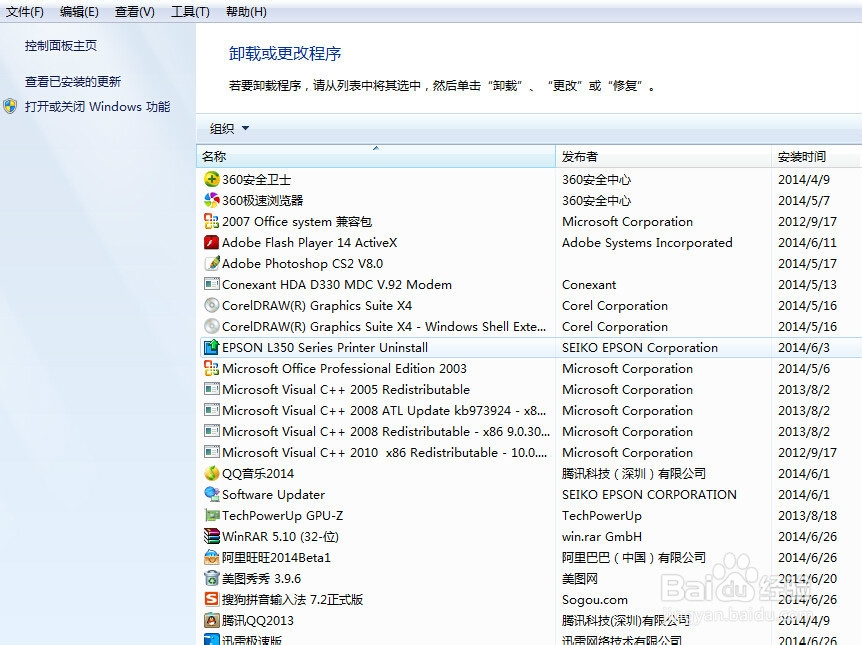Click the 美图秀秀 3.9.6 icon

(x=212, y=578)
